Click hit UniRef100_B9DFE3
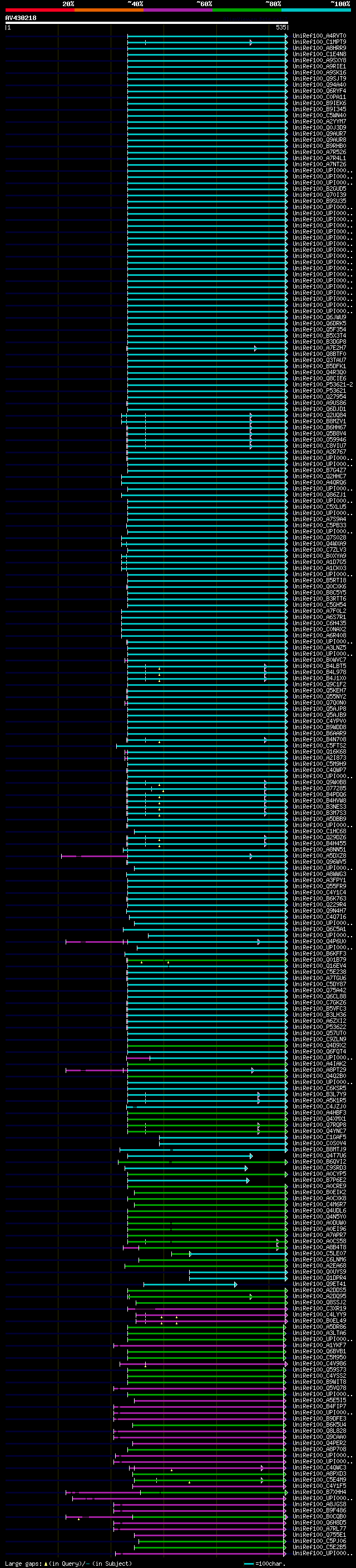 [x=319, y=1419]
